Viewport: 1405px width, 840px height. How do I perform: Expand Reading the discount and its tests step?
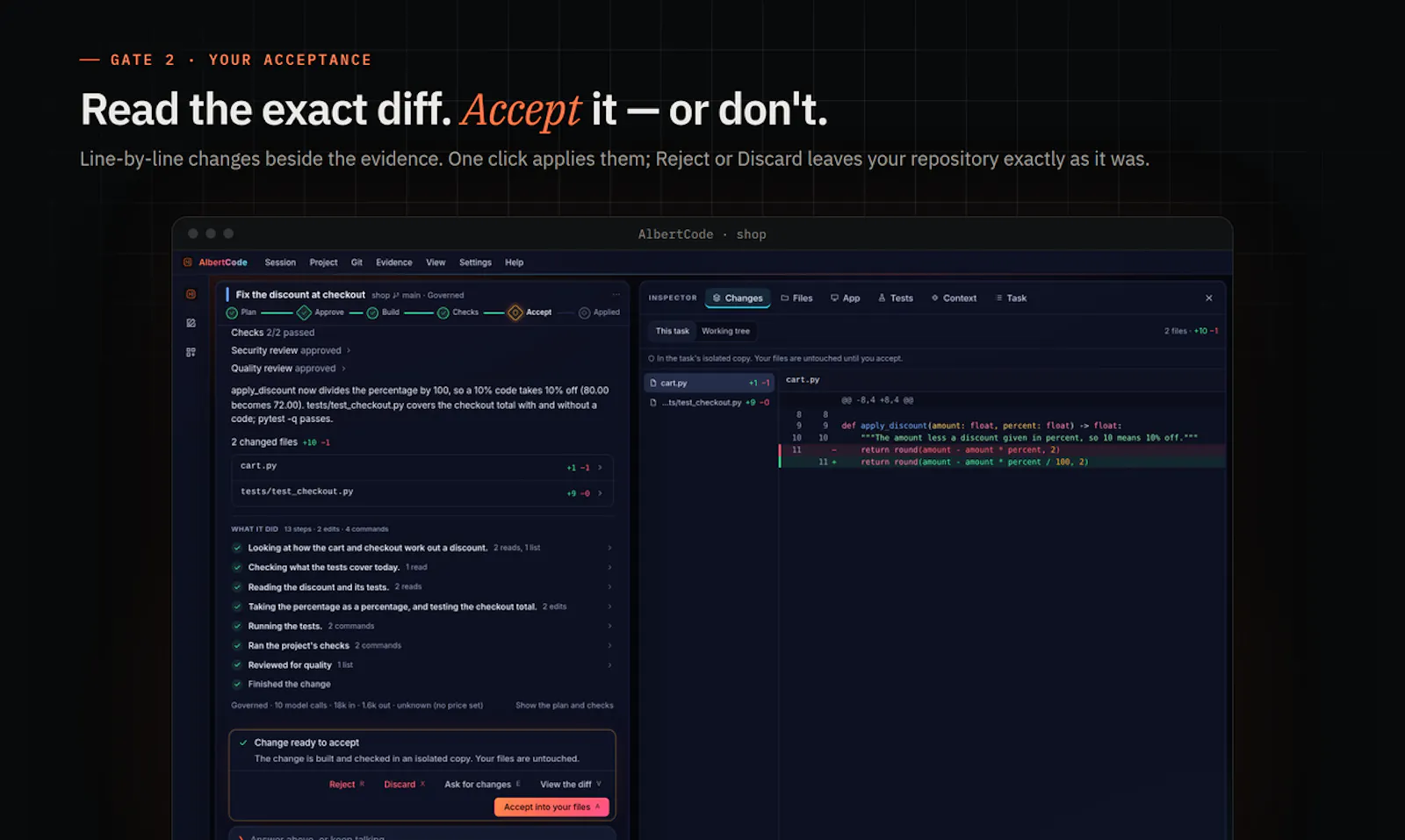point(421,587)
